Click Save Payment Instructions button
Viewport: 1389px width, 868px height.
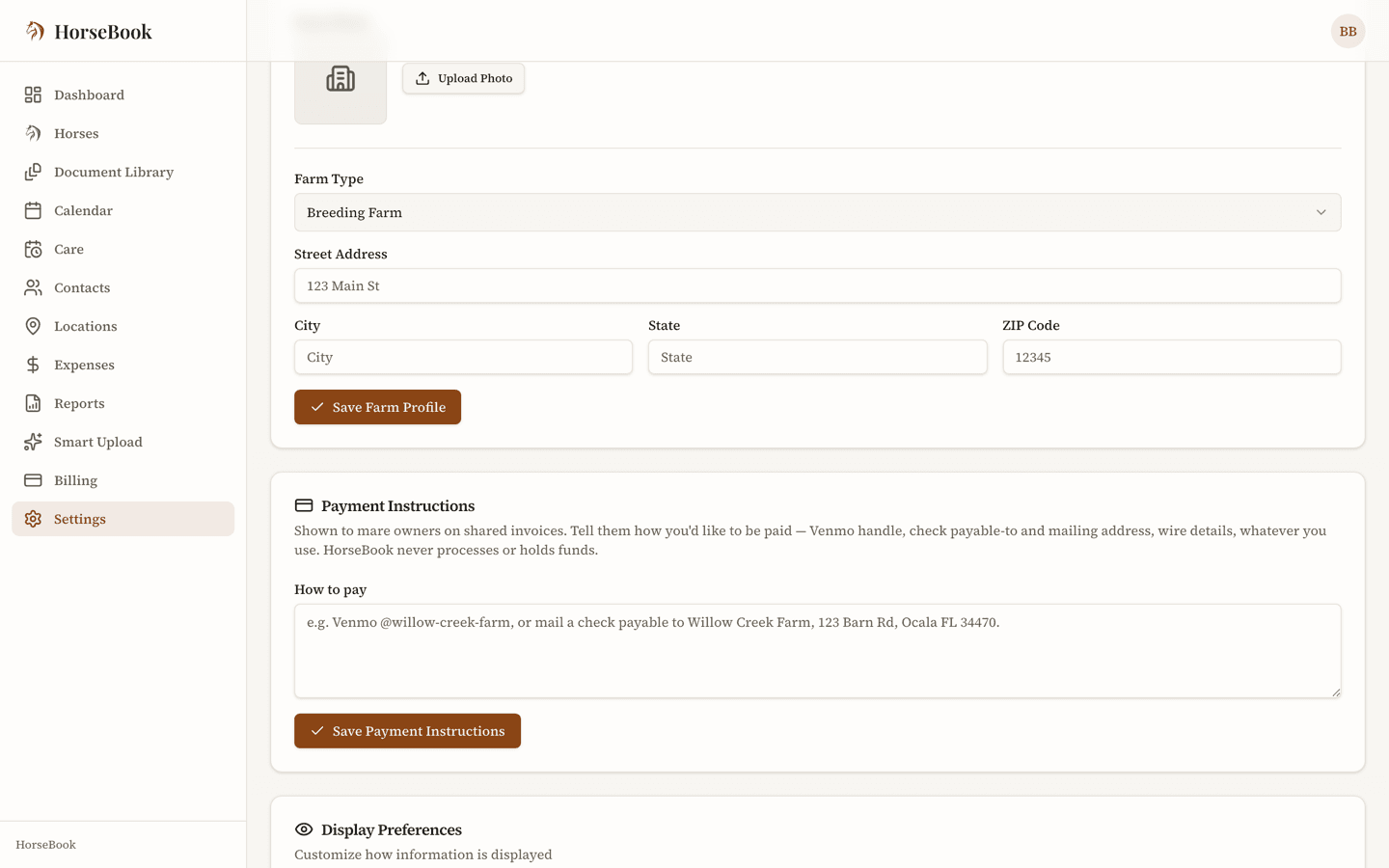click(407, 731)
